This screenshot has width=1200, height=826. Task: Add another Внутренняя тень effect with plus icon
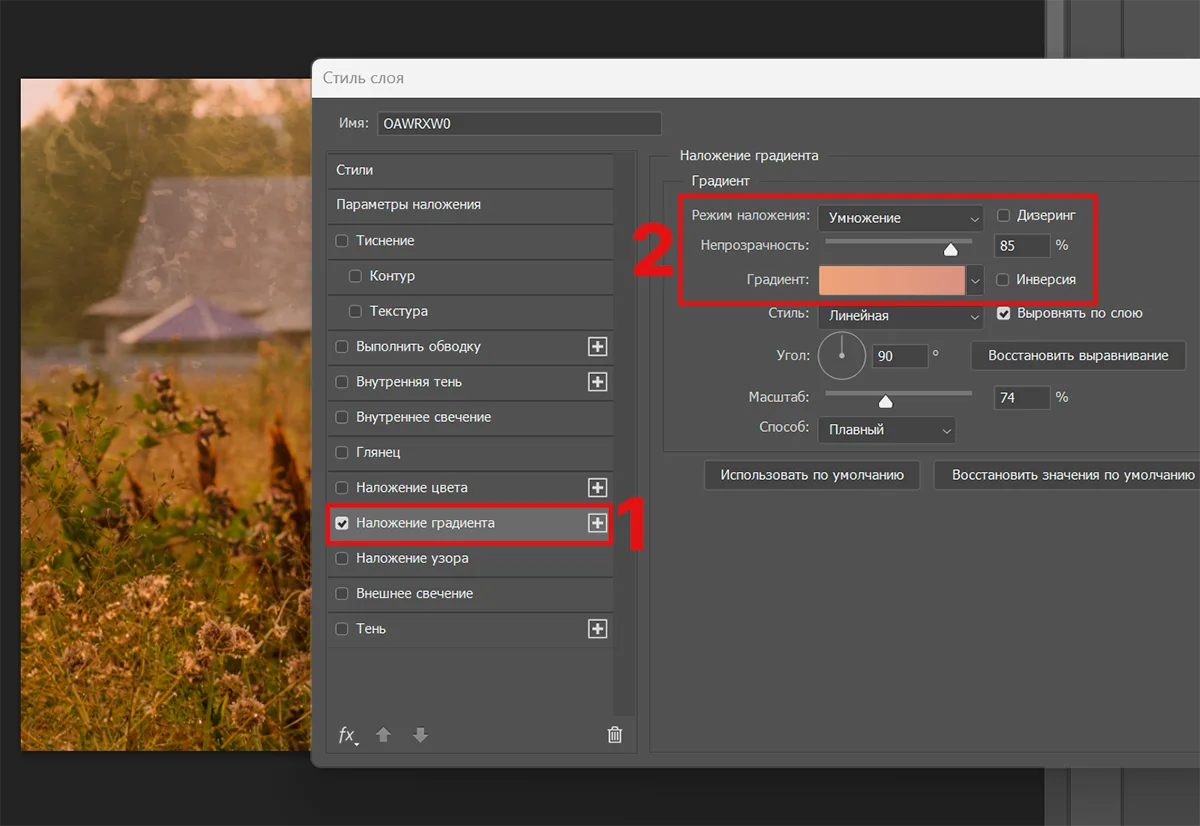click(x=597, y=382)
